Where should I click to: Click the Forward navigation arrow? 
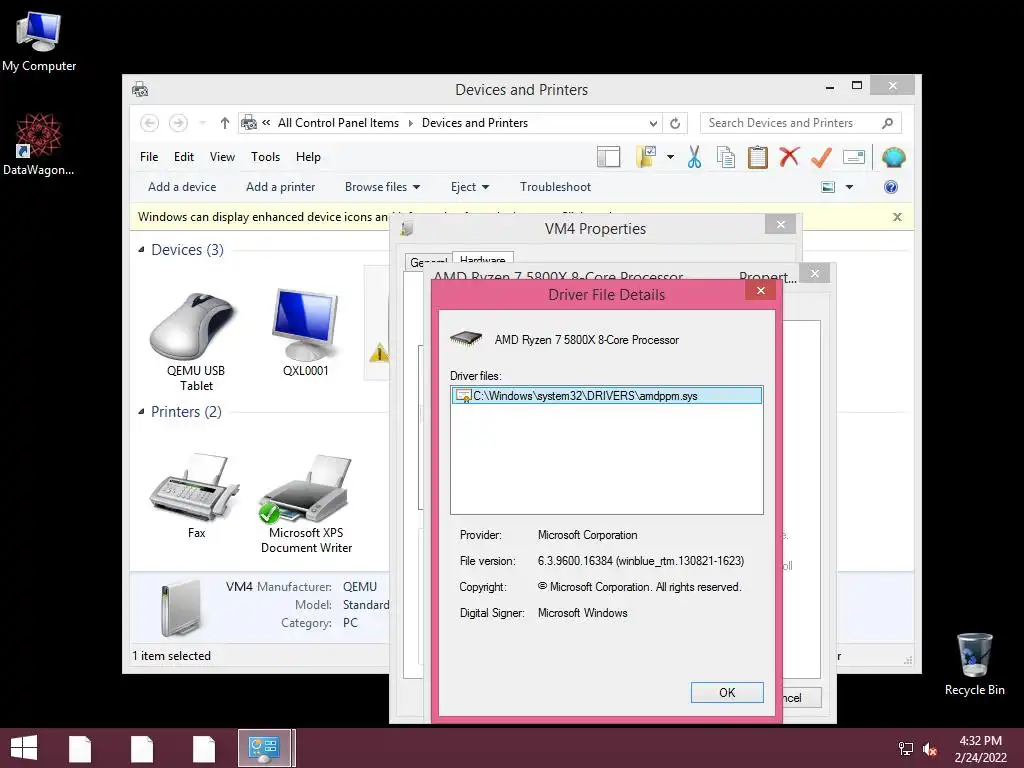click(x=178, y=123)
